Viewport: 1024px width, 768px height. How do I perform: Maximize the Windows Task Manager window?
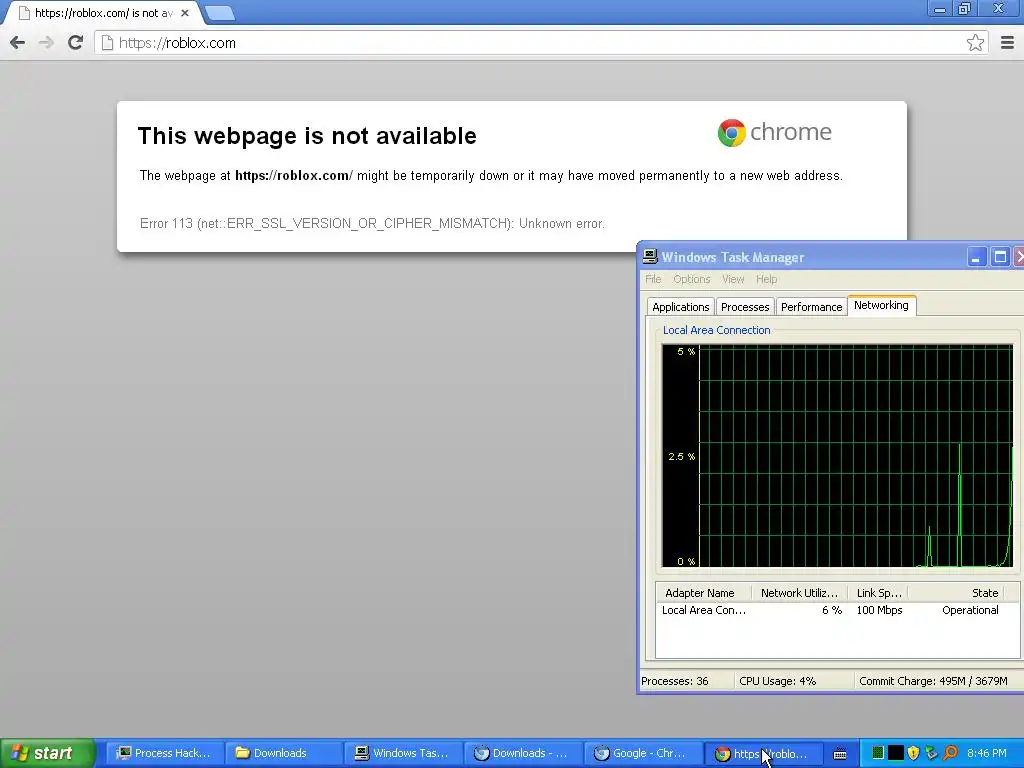click(999, 257)
